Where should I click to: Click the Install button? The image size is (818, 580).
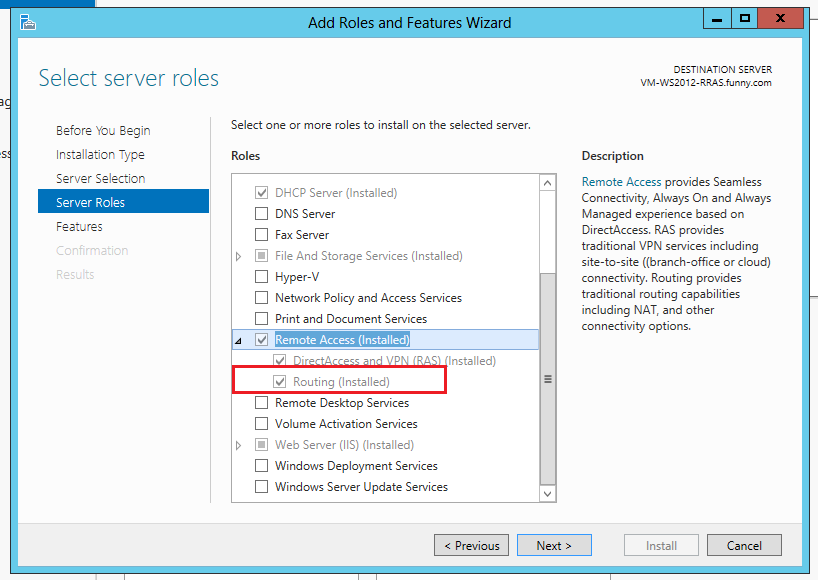[x=661, y=545]
